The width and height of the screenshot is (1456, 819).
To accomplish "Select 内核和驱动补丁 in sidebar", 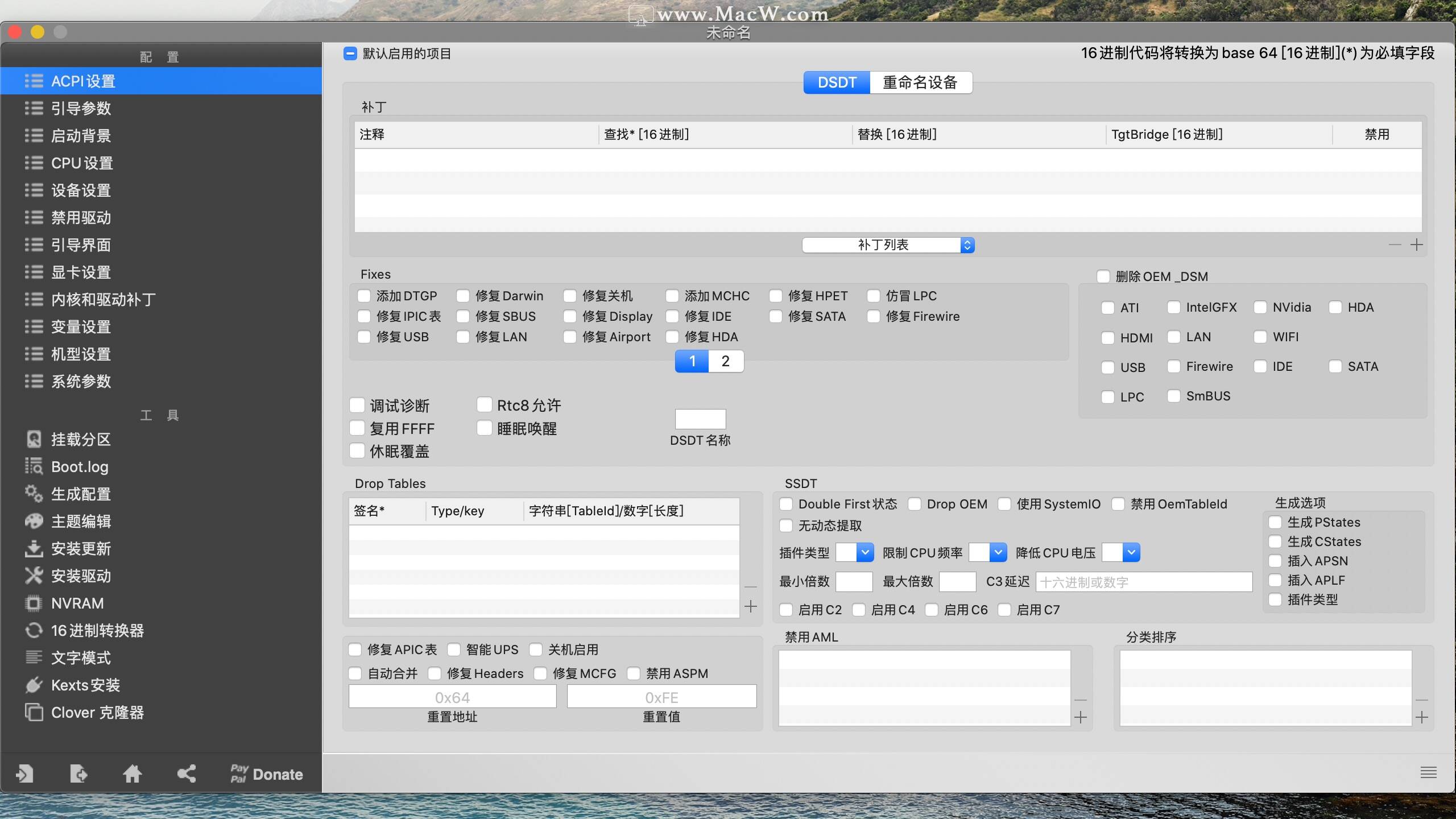I will point(161,299).
